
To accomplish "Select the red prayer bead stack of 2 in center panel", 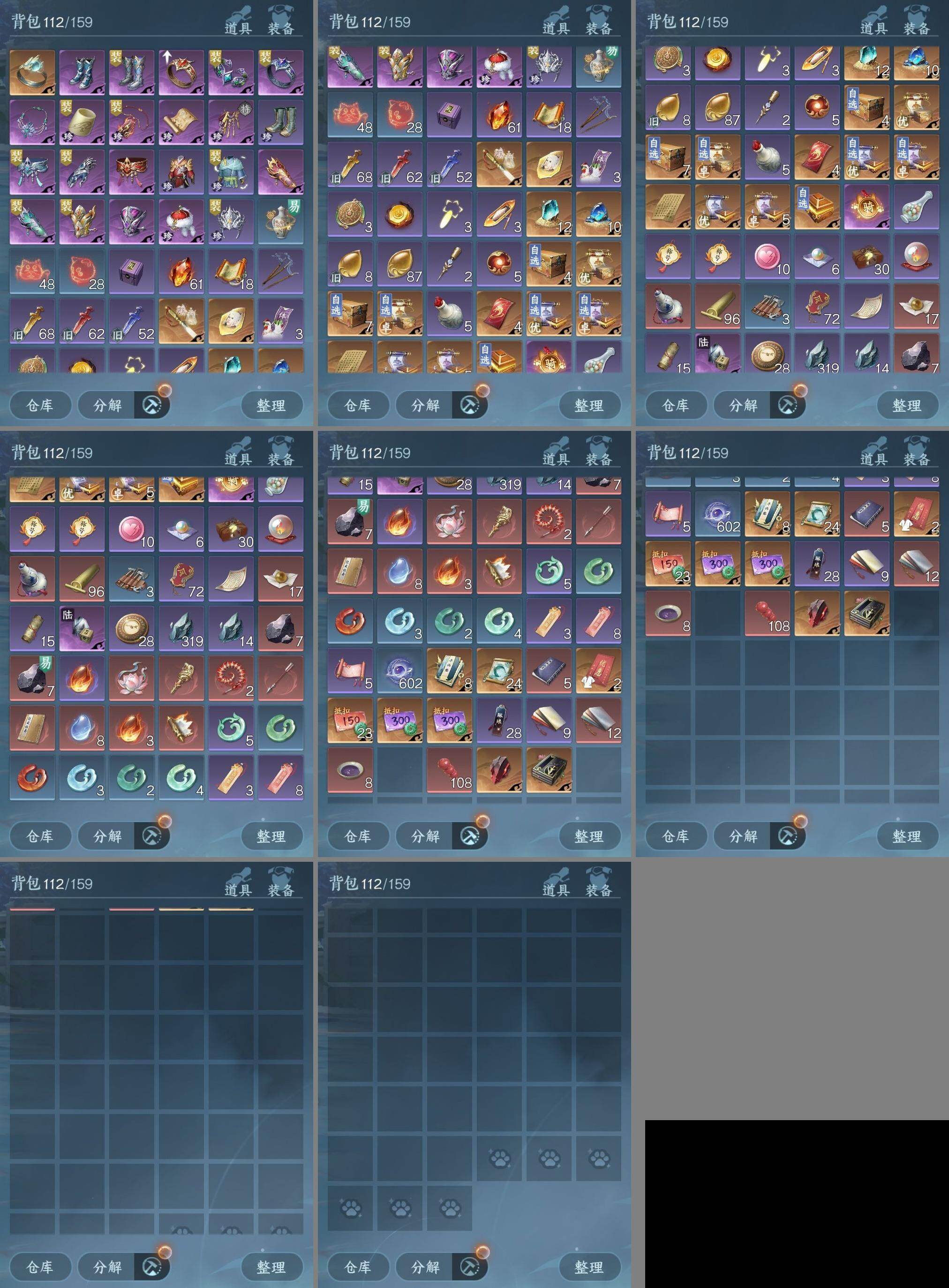I will 549,521.
